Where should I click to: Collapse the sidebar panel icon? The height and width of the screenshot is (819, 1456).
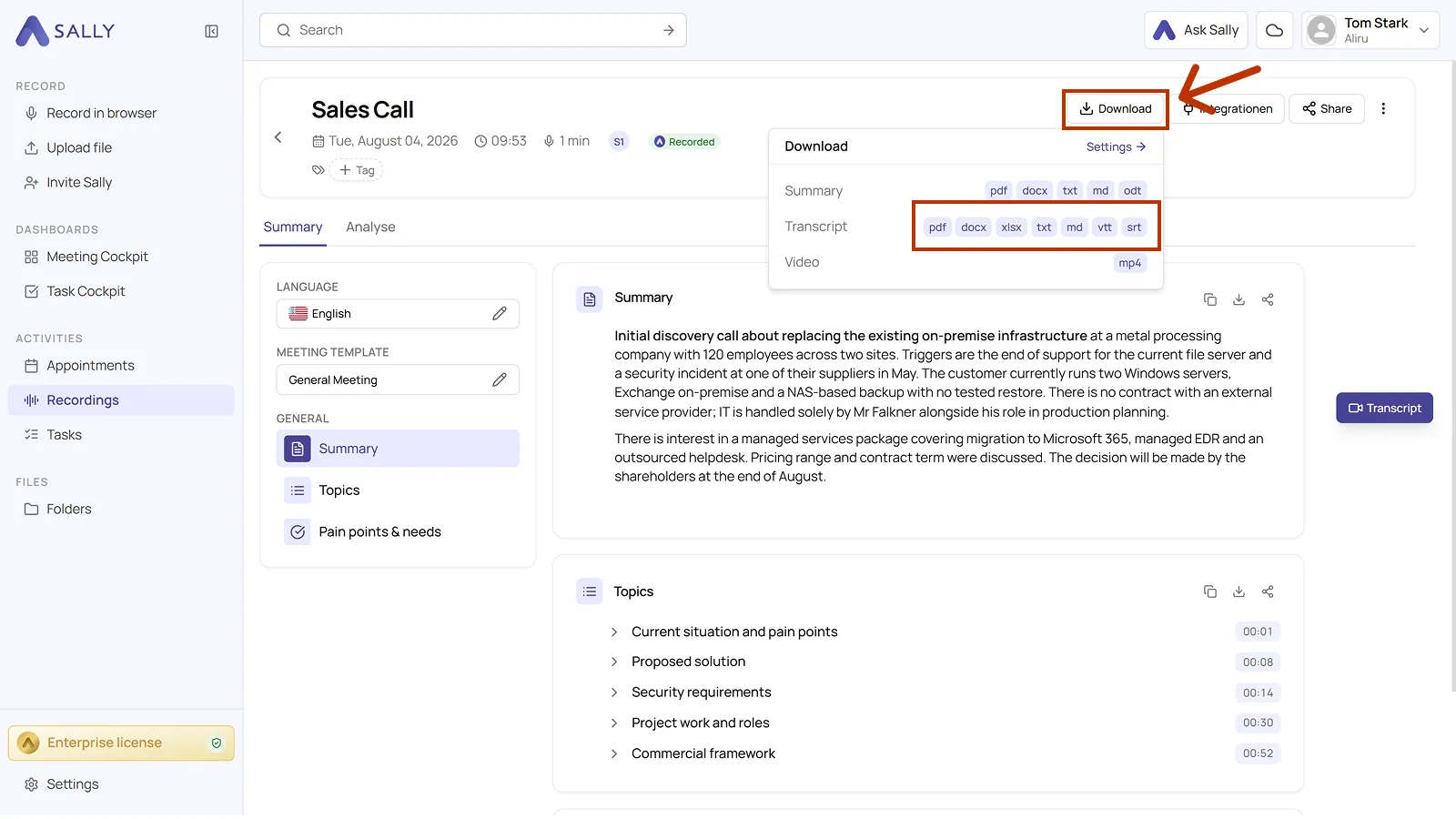click(211, 31)
